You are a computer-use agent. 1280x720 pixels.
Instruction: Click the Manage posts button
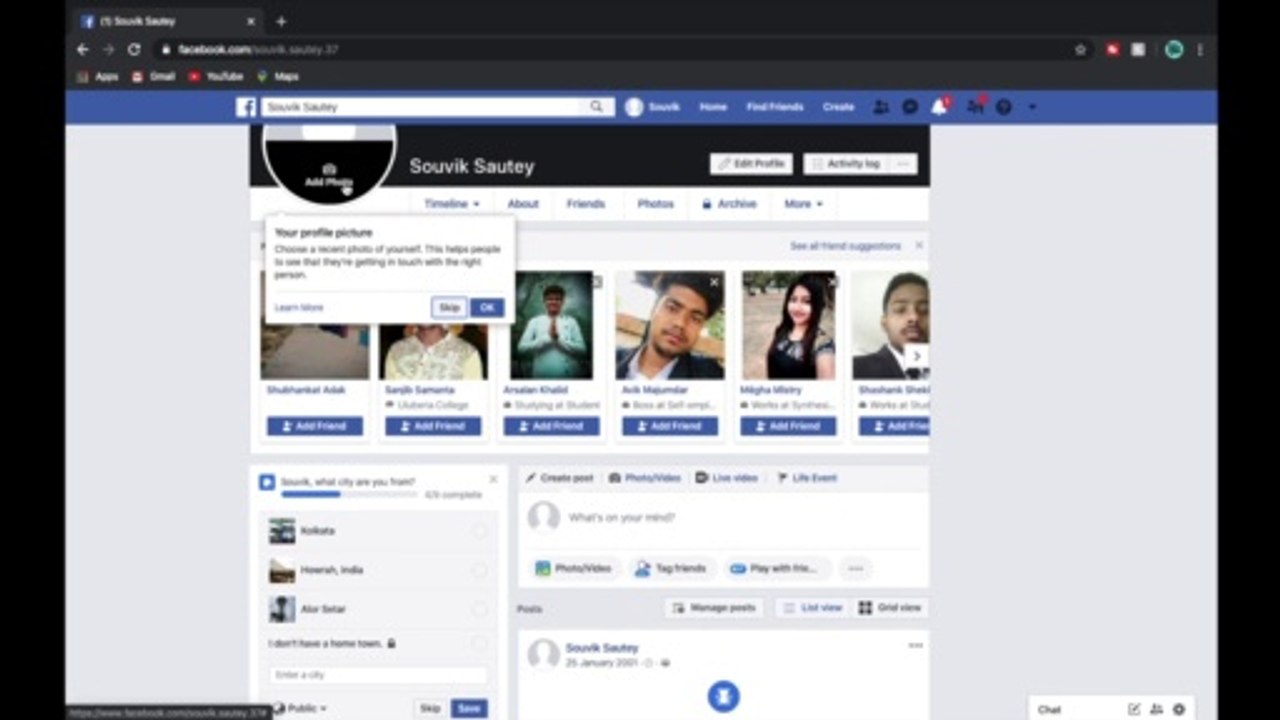714,608
